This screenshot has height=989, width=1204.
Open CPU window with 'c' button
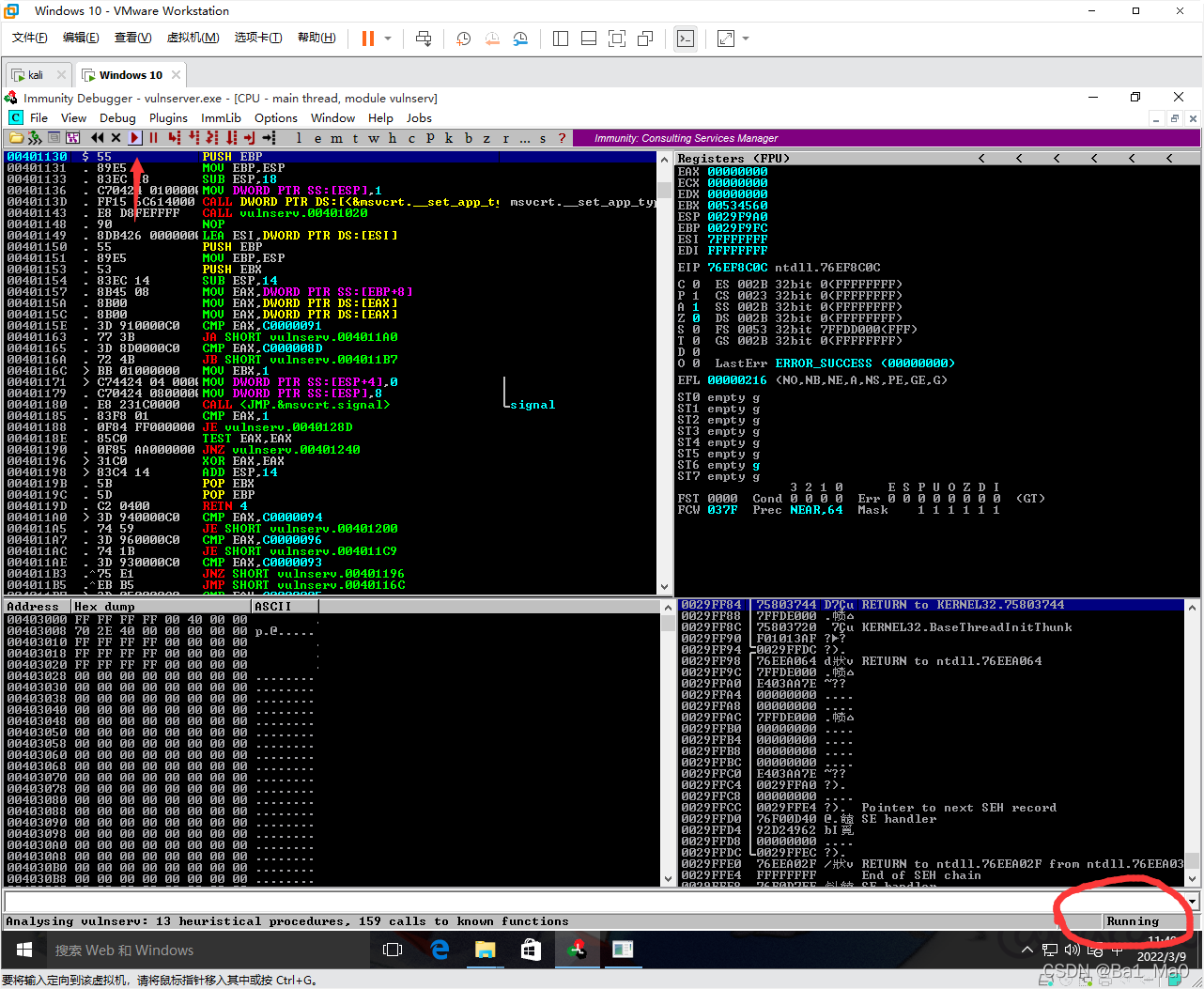411,138
